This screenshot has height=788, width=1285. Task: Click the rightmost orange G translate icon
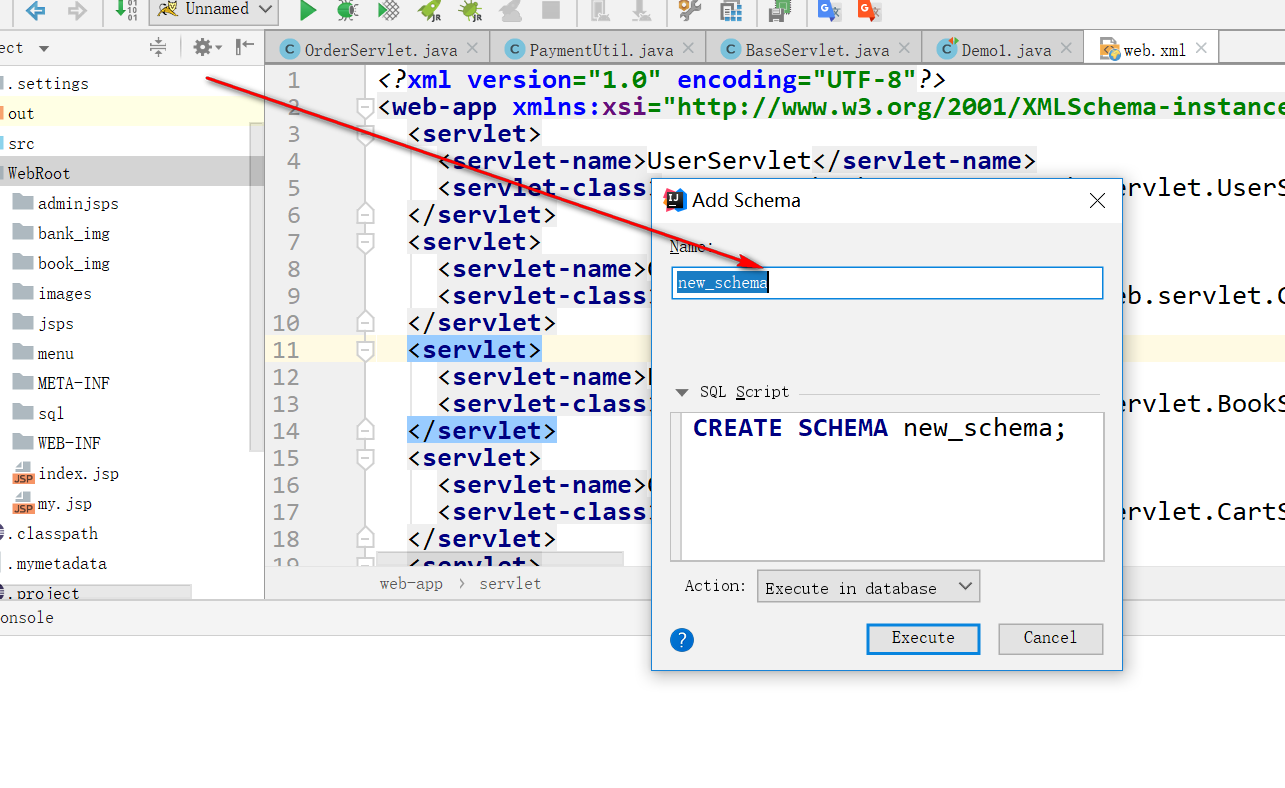pyautogui.click(x=868, y=12)
